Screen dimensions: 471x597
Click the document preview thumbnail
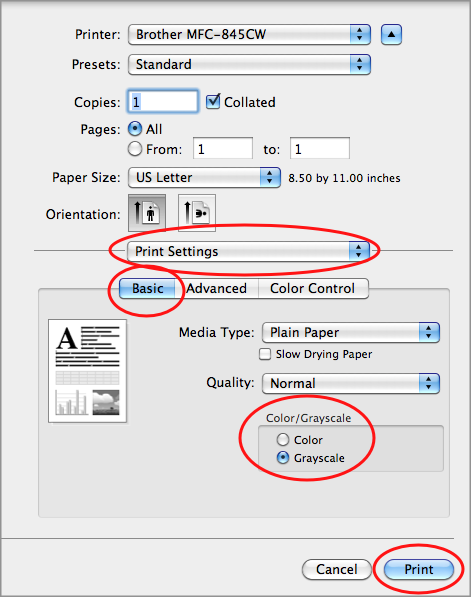point(88,371)
